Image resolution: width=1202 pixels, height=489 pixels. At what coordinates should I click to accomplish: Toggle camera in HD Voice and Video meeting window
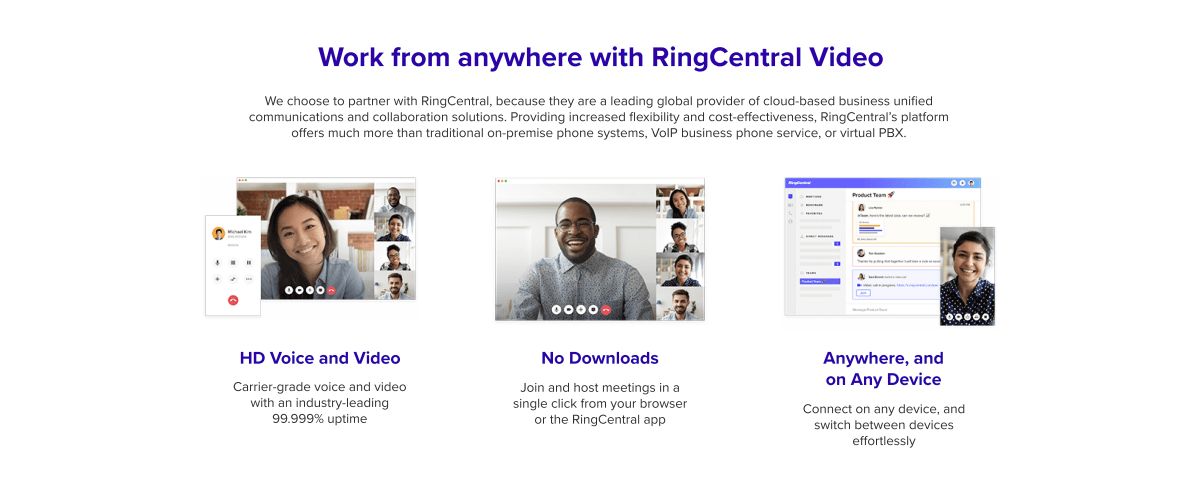click(x=299, y=290)
